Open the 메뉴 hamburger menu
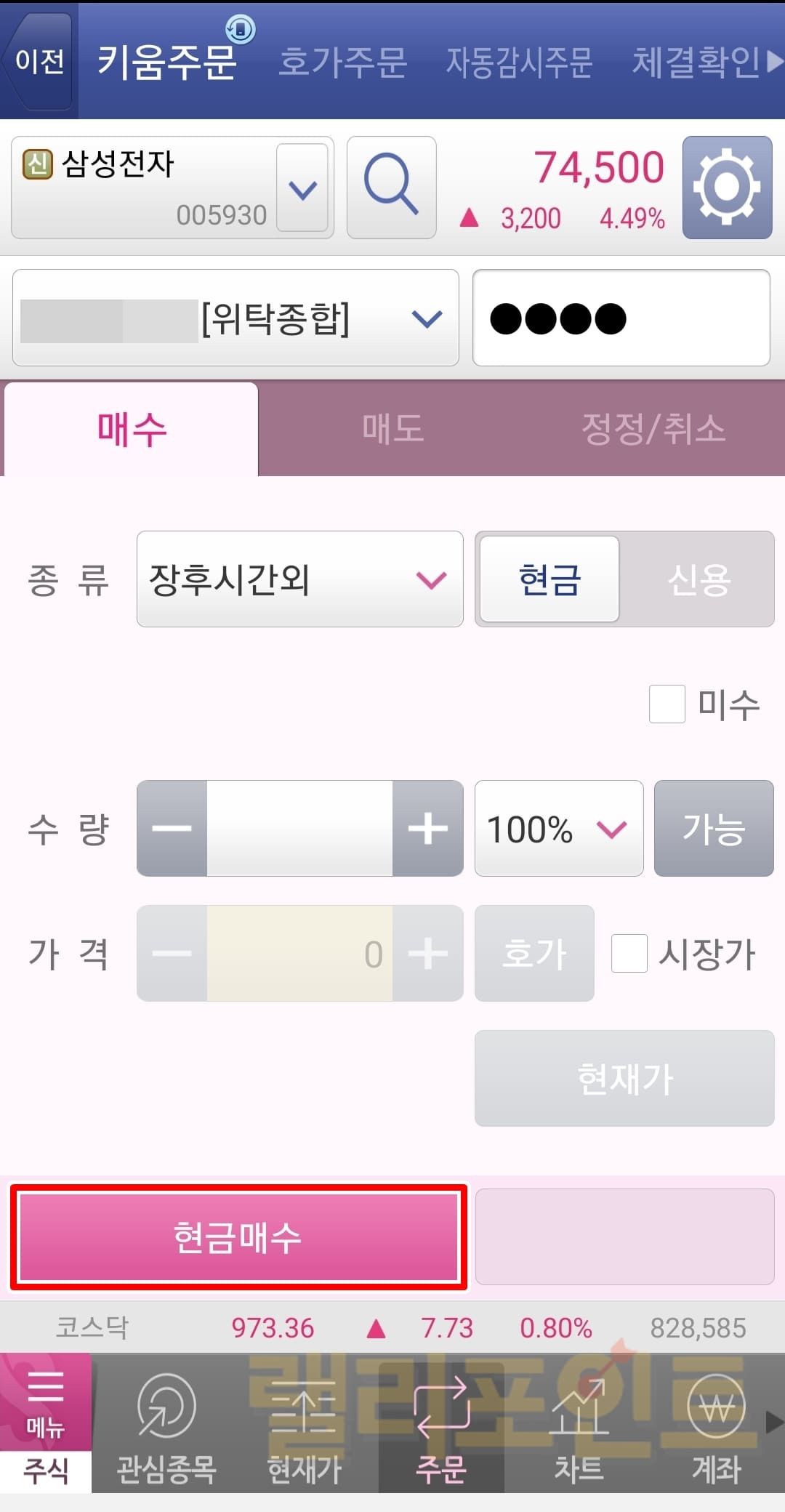The width and height of the screenshot is (785, 1512). (x=45, y=1402)
